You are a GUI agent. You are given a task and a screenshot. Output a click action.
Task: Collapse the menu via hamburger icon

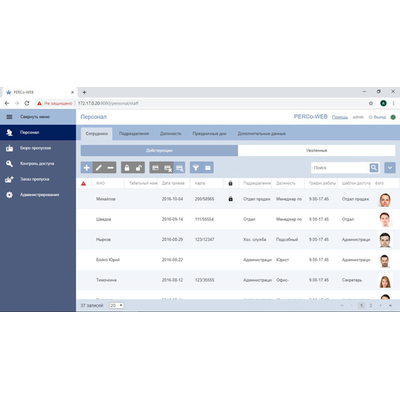(x=9, y=117)
